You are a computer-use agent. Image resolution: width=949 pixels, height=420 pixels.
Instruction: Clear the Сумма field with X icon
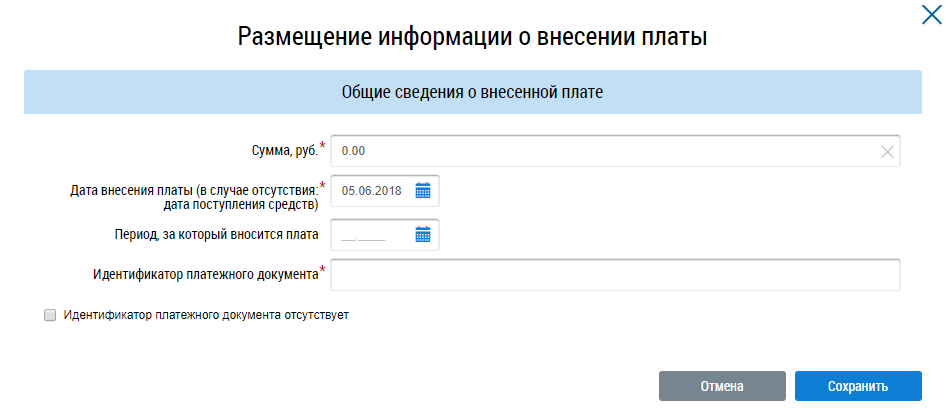[x=887, y=152]
